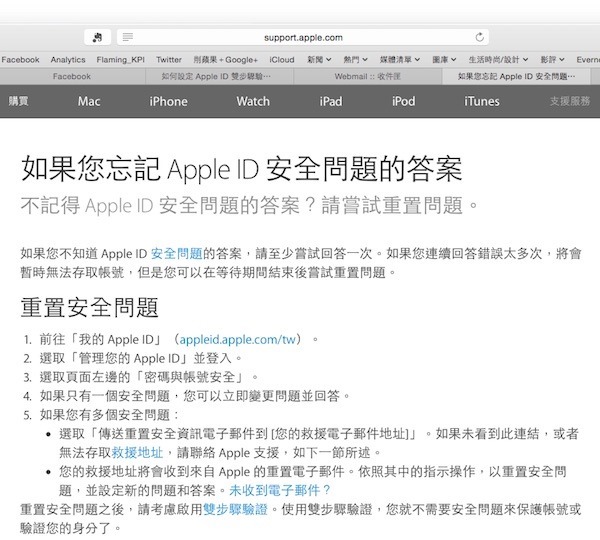This screenshot has height=540, width=600.
Task: Open the Analytics bookmark
Action: coord(68,60)
